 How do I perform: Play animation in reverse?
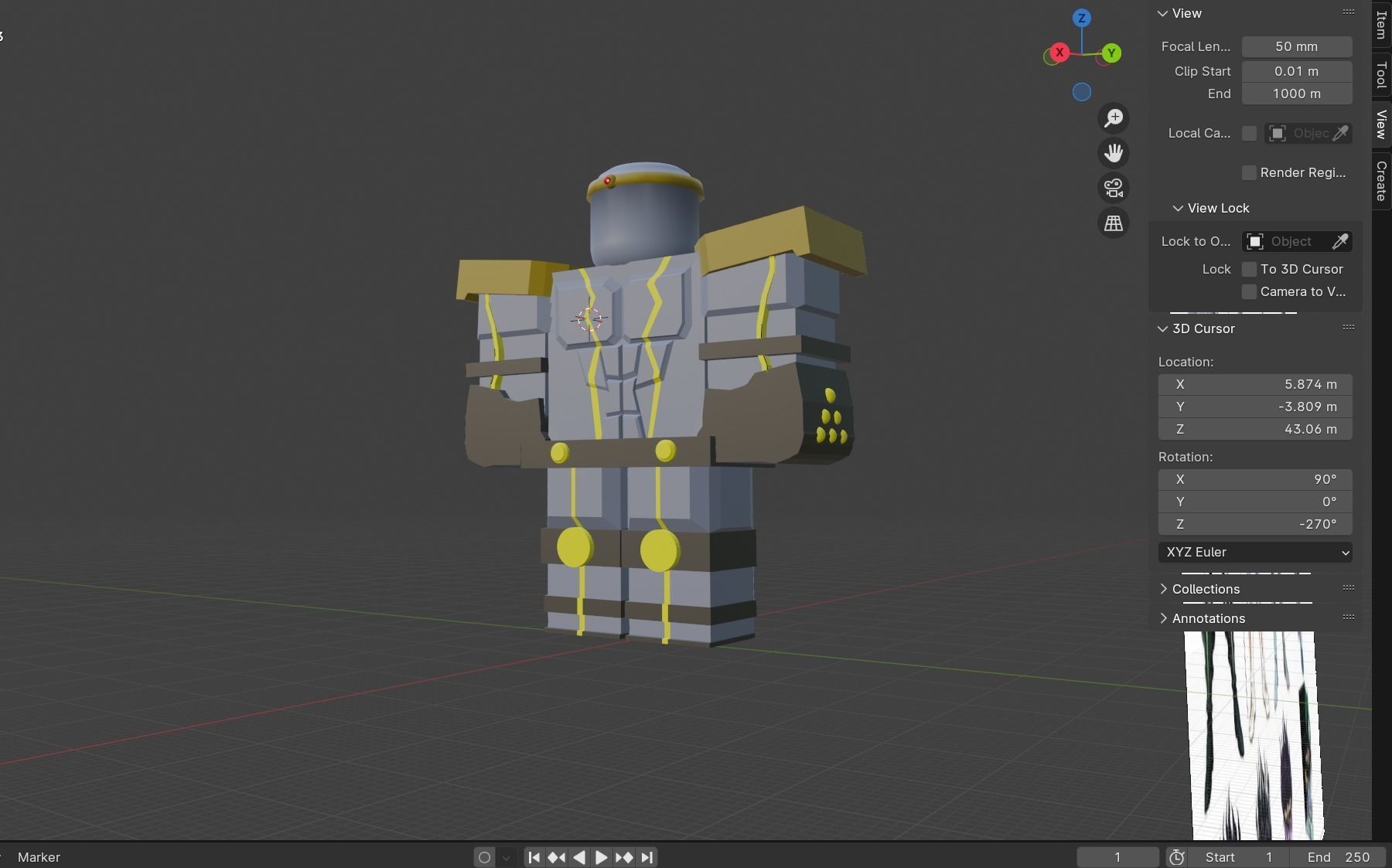pos(578,857)
